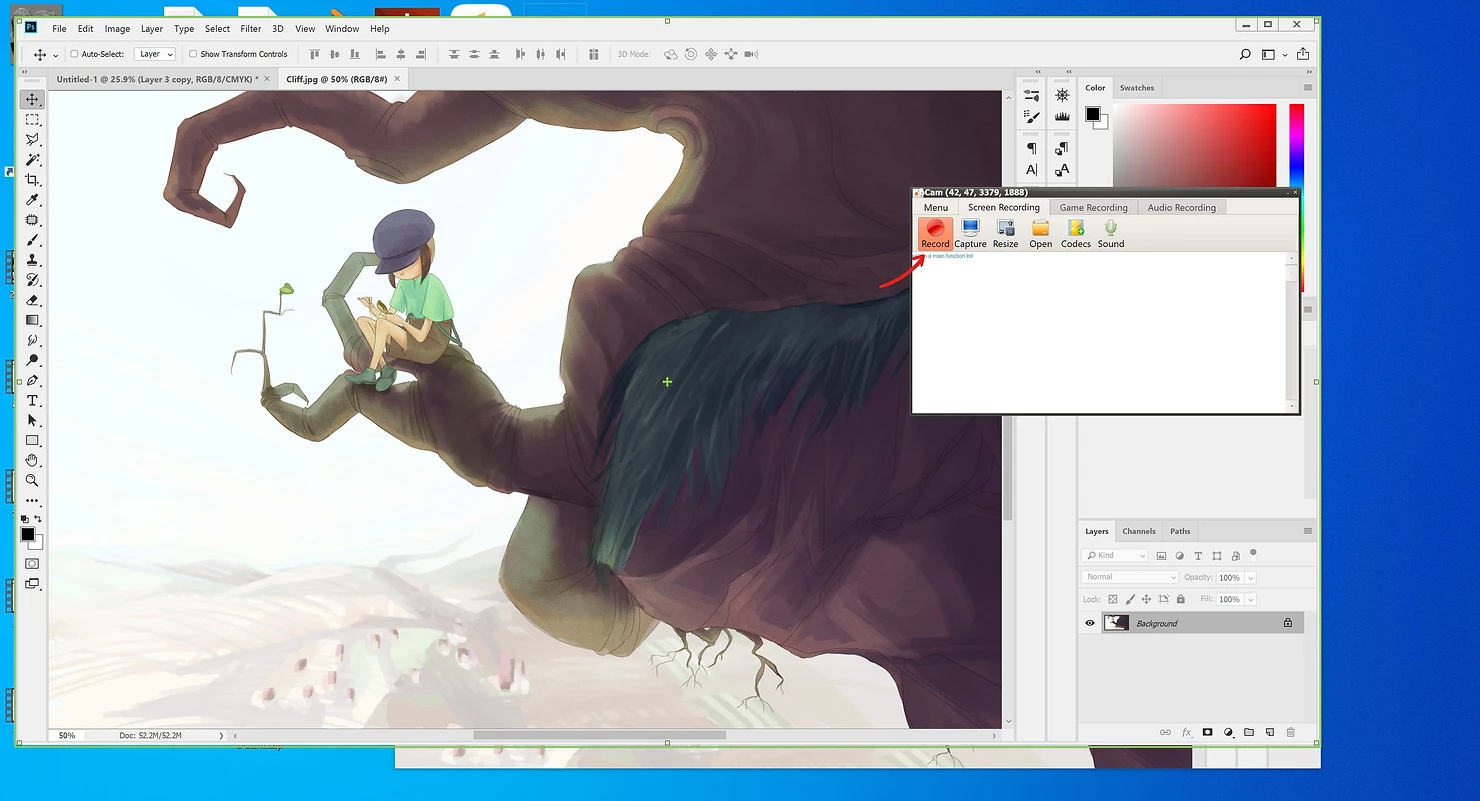Image resolution: width=1480 pixels, height=801 pixels.
Task: Toggle the layer filtering on/off switch
Action: pos(1253,553)
